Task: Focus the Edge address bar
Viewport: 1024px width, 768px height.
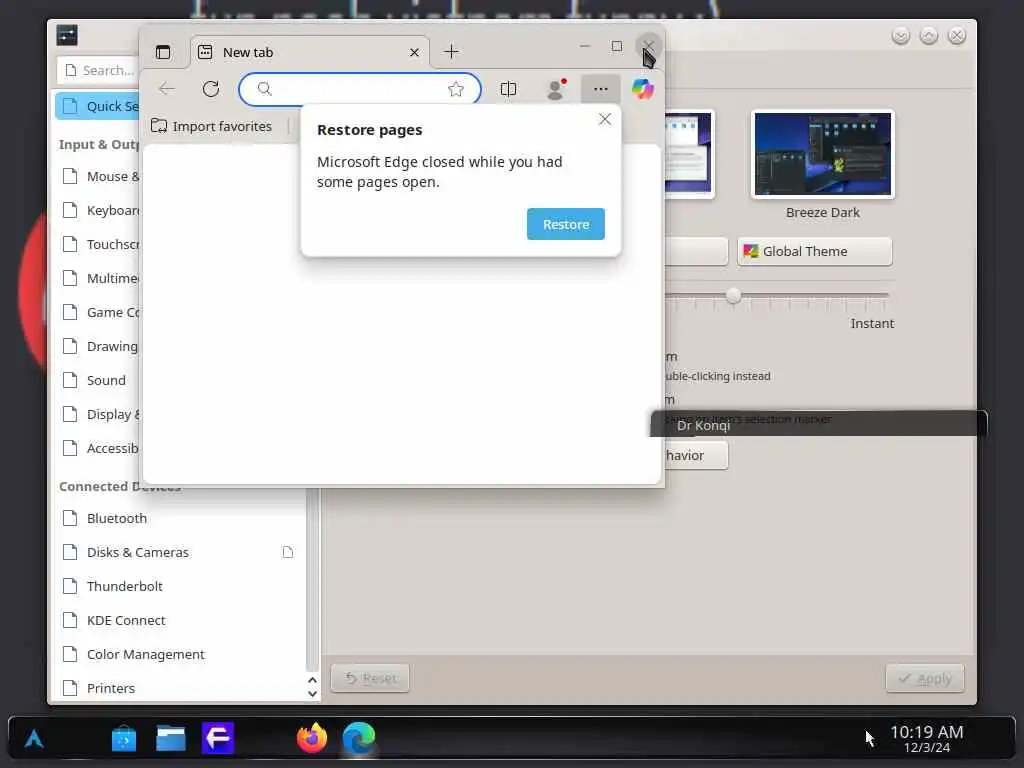Action: (360, 89)
